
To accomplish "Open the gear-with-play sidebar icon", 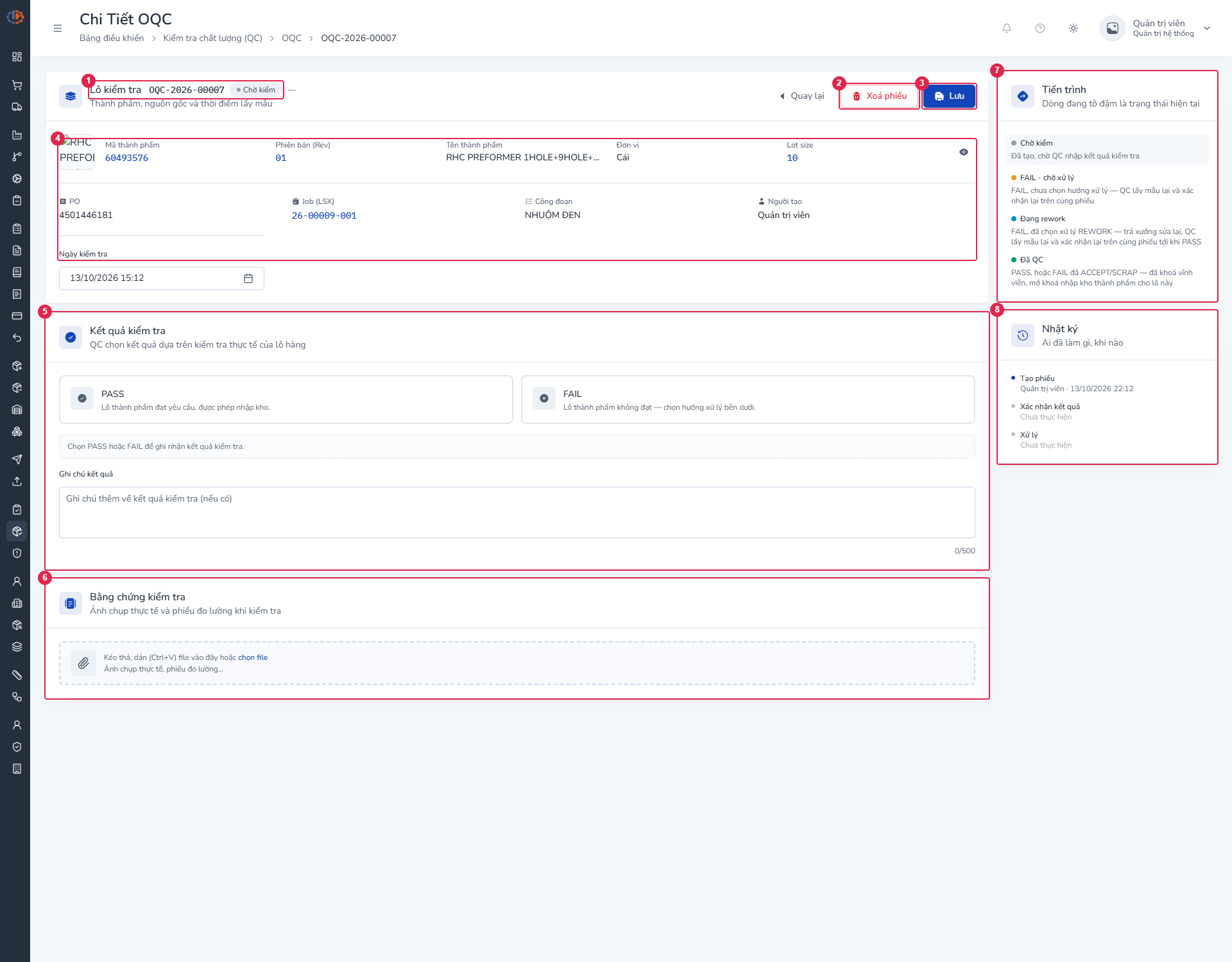I will (17, 179).
